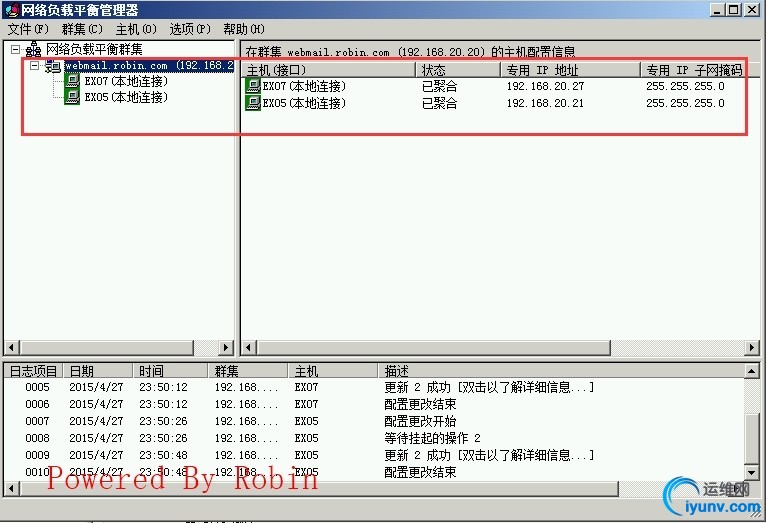Sort by 主机(接口) column header
Screen dimensions: 766x523
tap(330, 70)
